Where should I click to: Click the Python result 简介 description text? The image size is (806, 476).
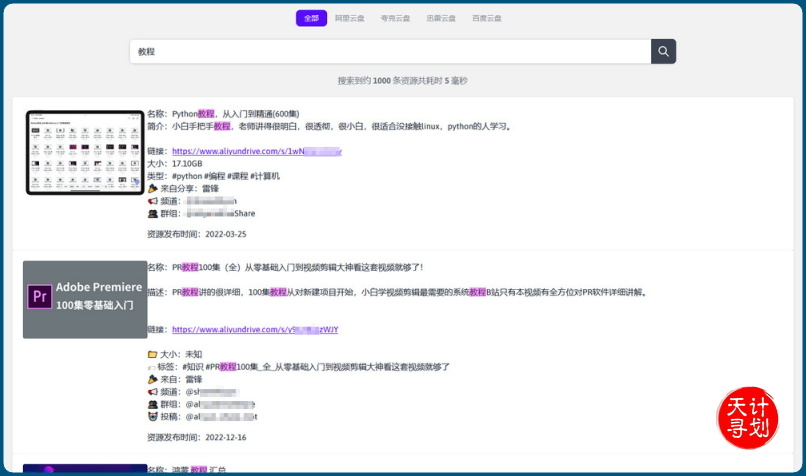(342, 126)
